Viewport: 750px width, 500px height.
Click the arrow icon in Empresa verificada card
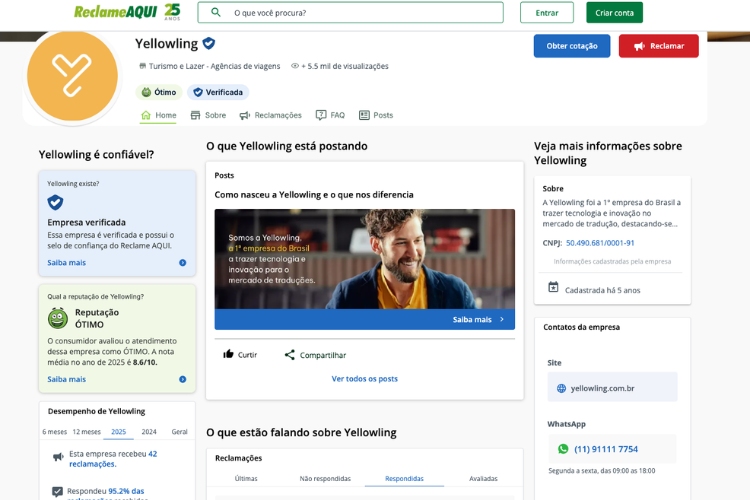(183, 263)
